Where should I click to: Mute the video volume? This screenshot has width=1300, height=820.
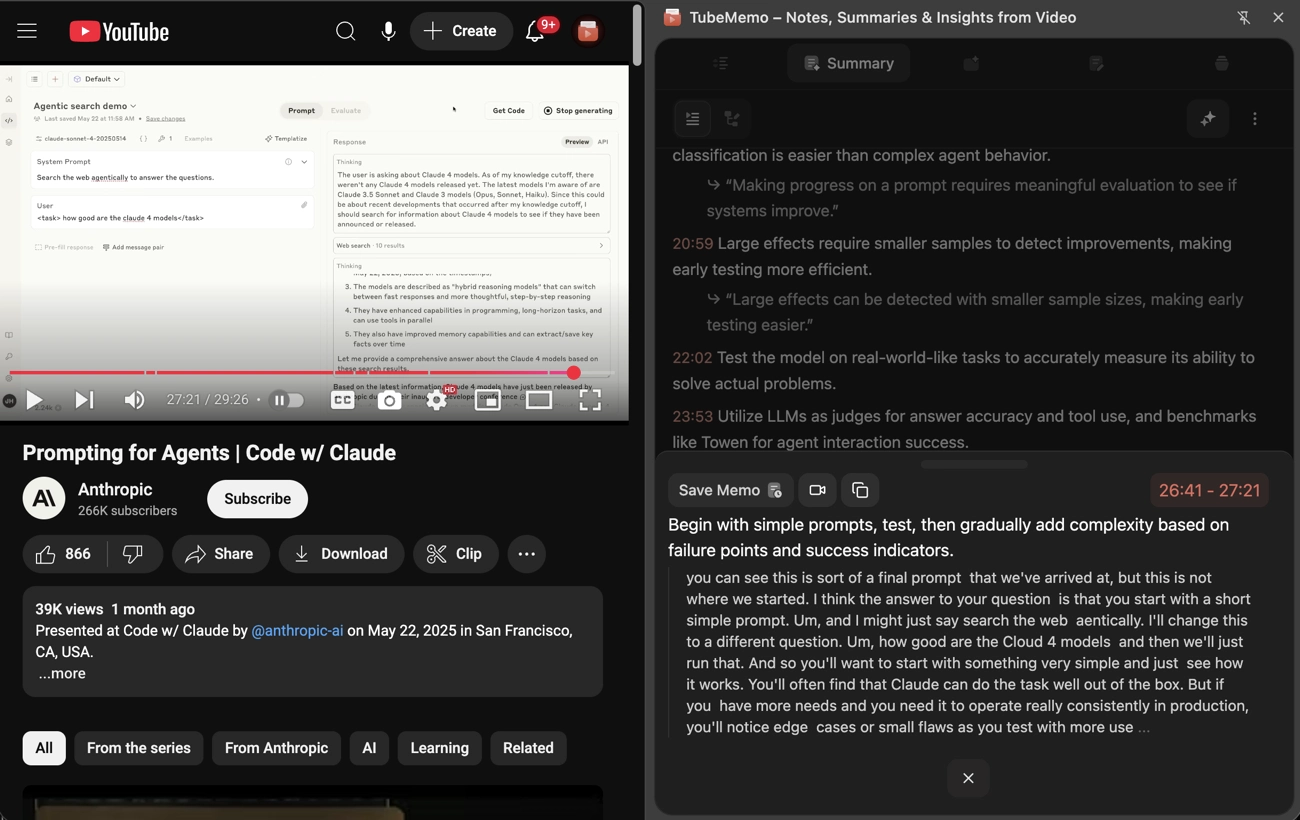click(134, 400)
